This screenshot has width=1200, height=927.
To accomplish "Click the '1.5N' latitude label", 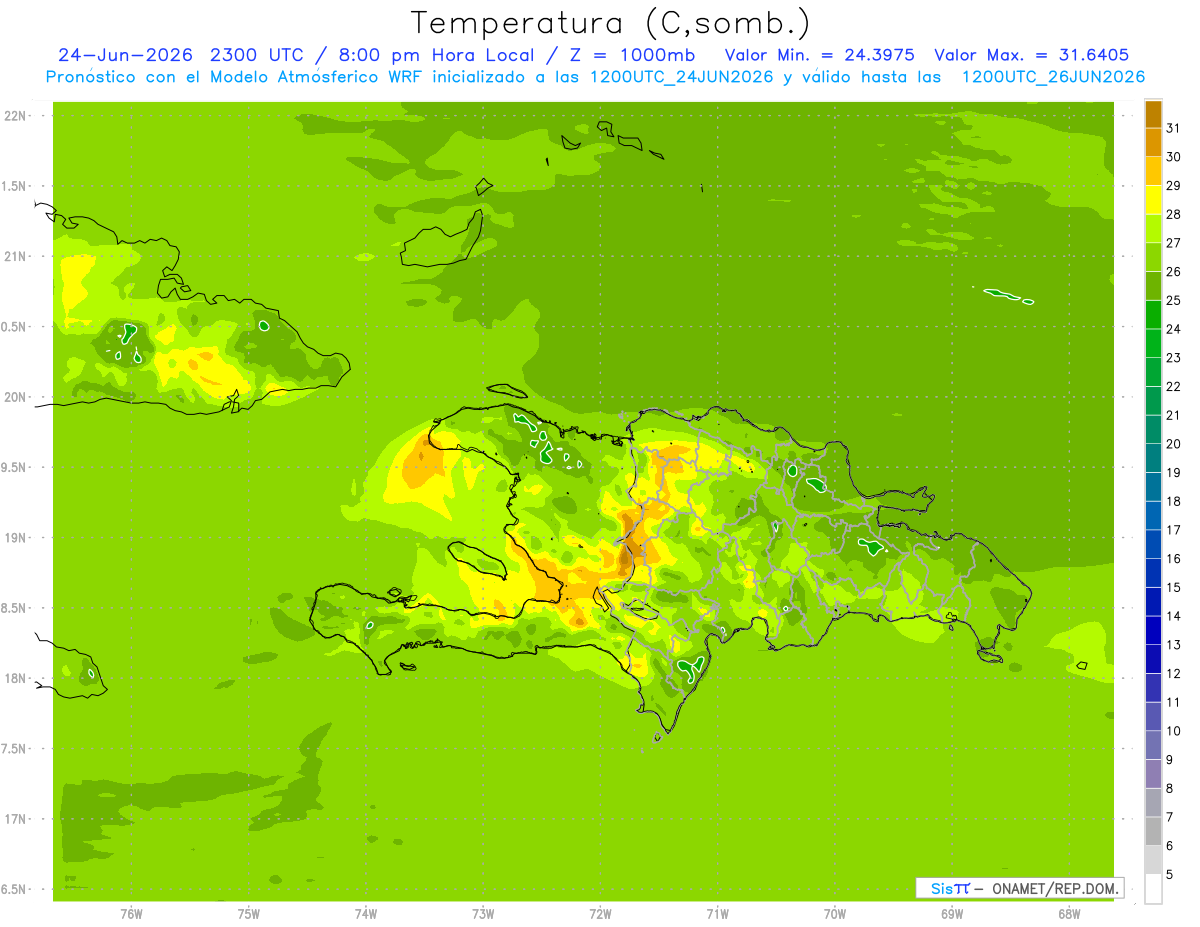I will tap(14, 186).
